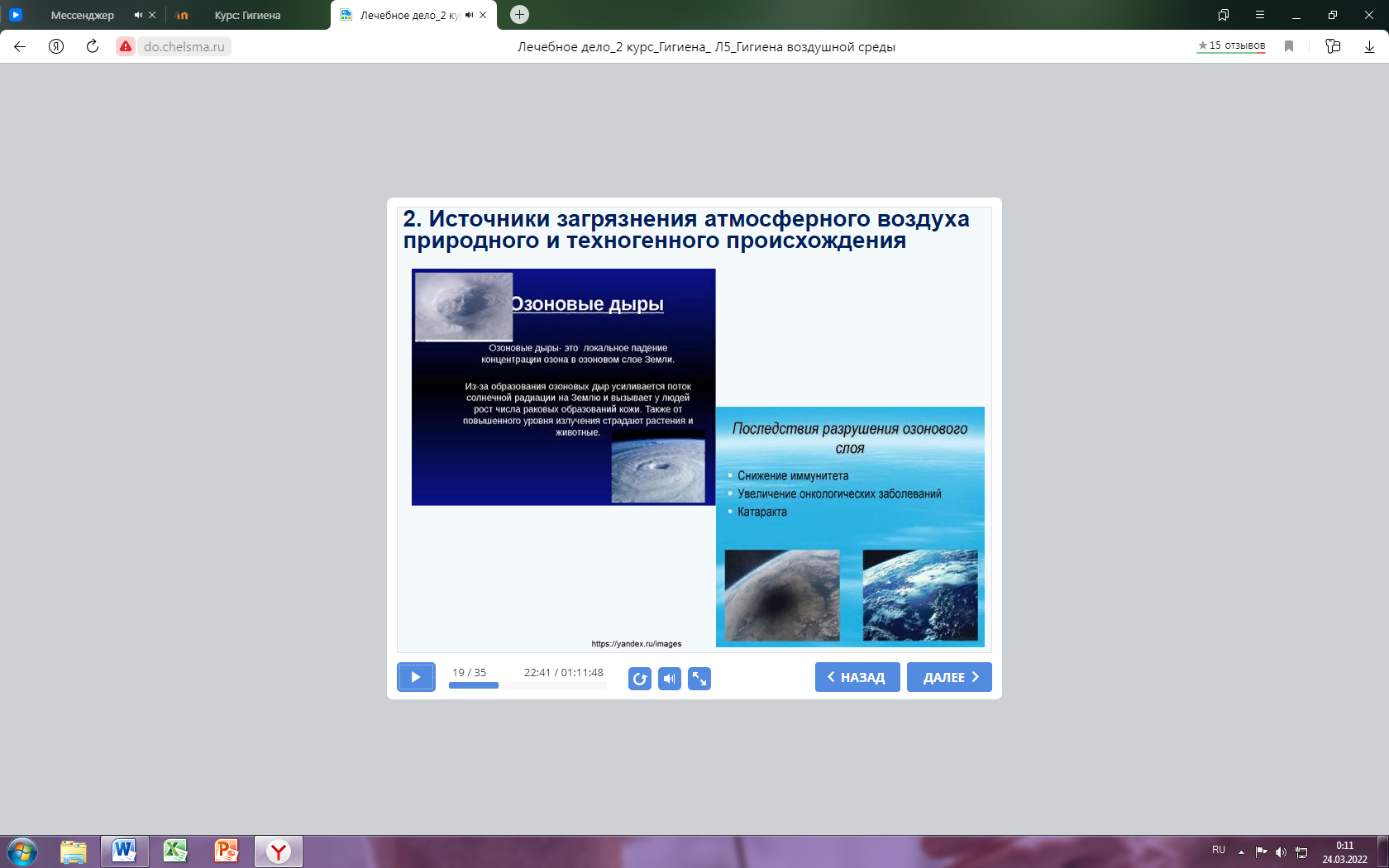The height and width of the screenshot is (868, 1389).
Task: Open Yandex Browser from the taskbar
Action: [x=279, y=851]
